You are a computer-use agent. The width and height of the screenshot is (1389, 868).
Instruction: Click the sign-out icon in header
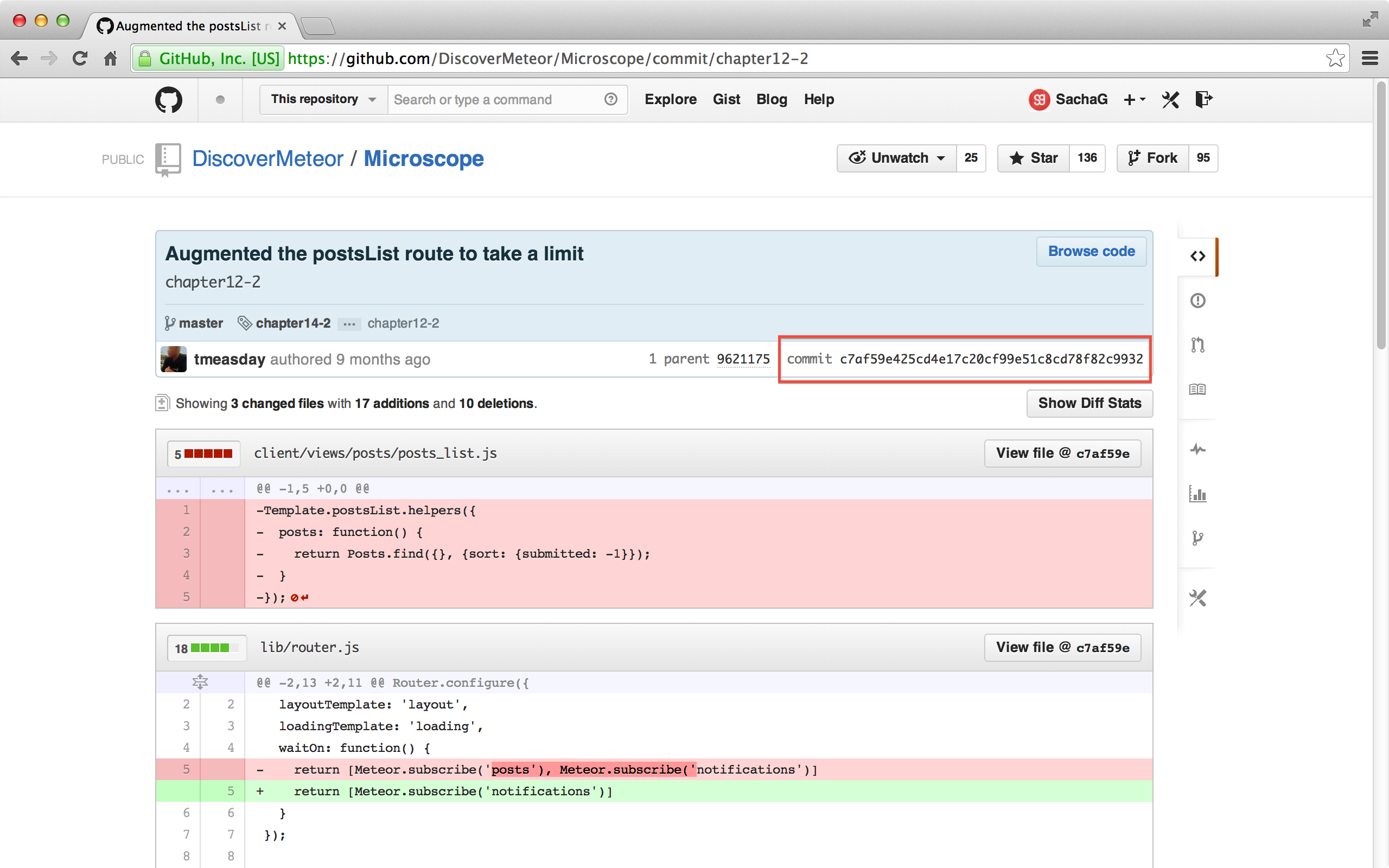(1203, 99)
